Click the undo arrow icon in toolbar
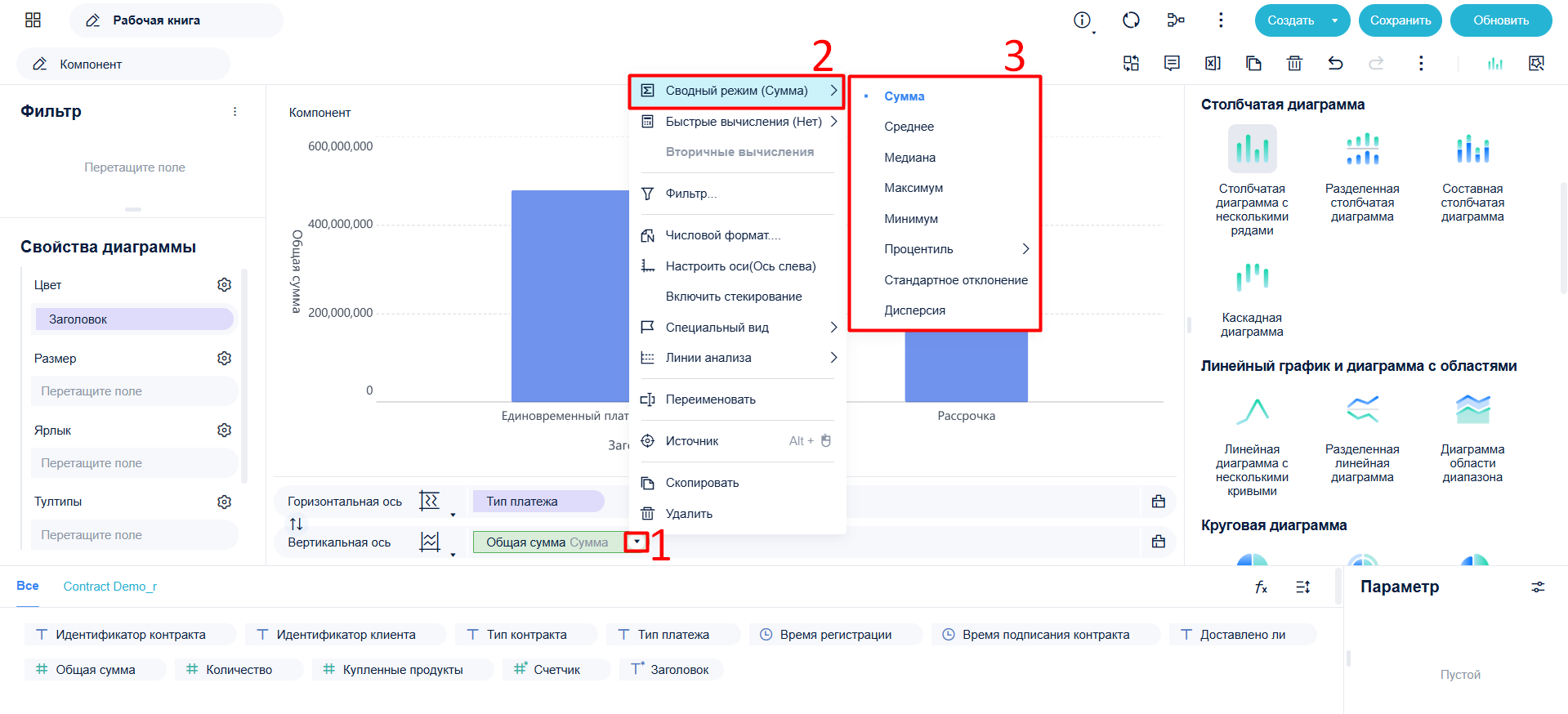Image resolution: width=1568 pixels, height=714 pixels. (x=1335, y=63)
